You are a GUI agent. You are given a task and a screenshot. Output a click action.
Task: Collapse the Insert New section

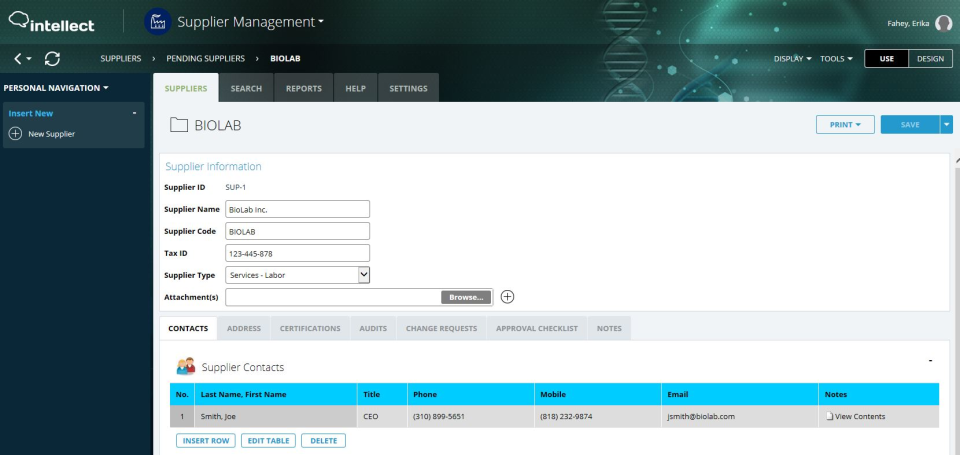click(x=134, y=113)
